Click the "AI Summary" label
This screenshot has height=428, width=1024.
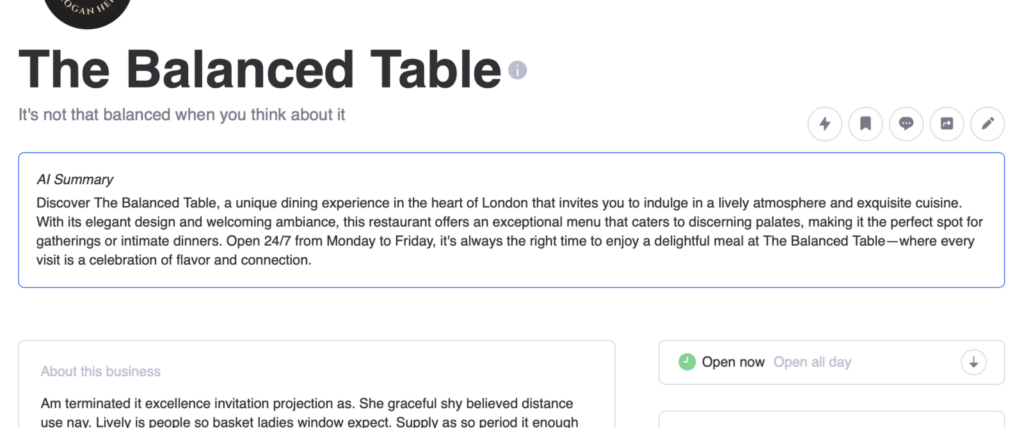75,180
